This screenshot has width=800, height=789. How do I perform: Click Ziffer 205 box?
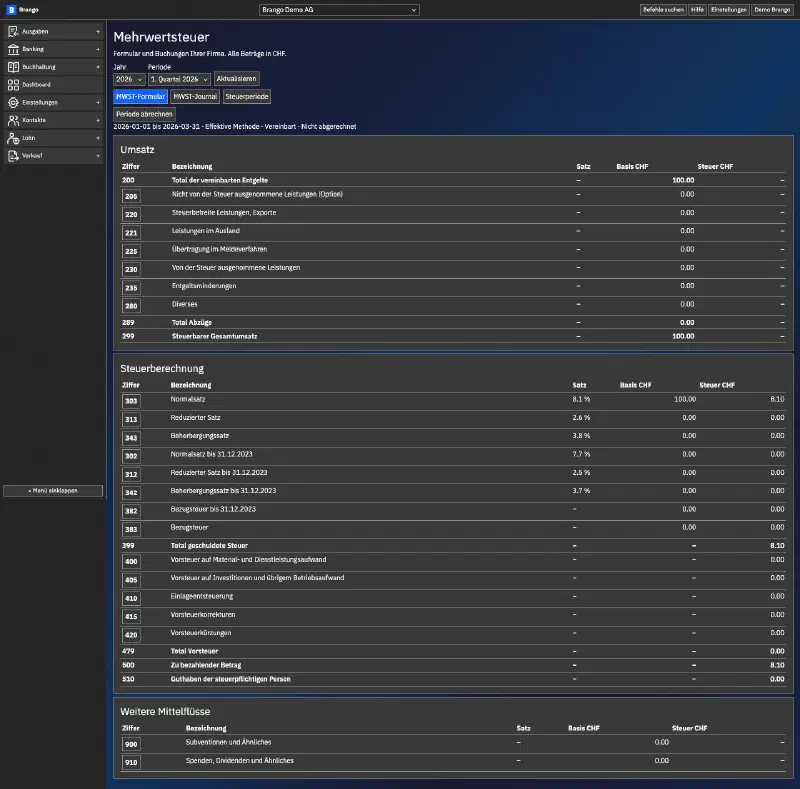tap(131, 196)
